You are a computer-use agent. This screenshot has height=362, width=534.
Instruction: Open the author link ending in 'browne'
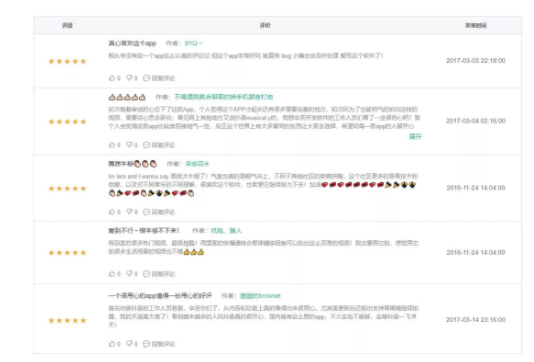tap(260, 296)
